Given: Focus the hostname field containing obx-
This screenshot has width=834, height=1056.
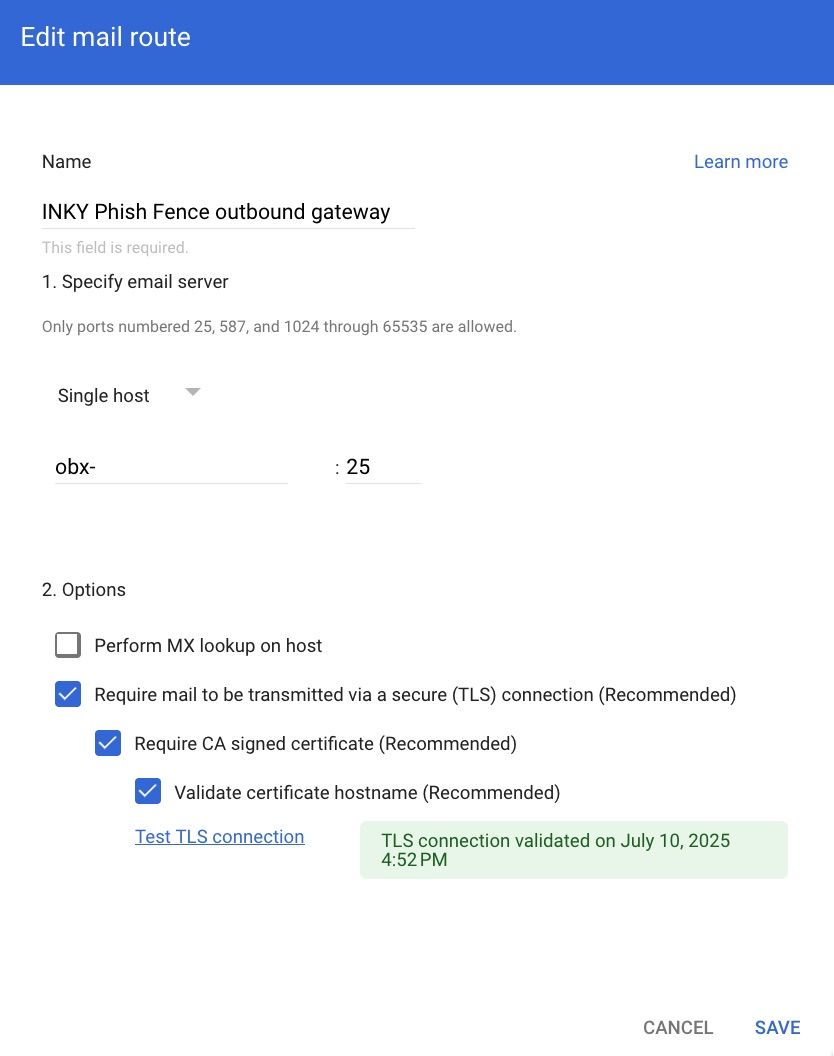Looking at the screenshot, I should pos(171,467).
